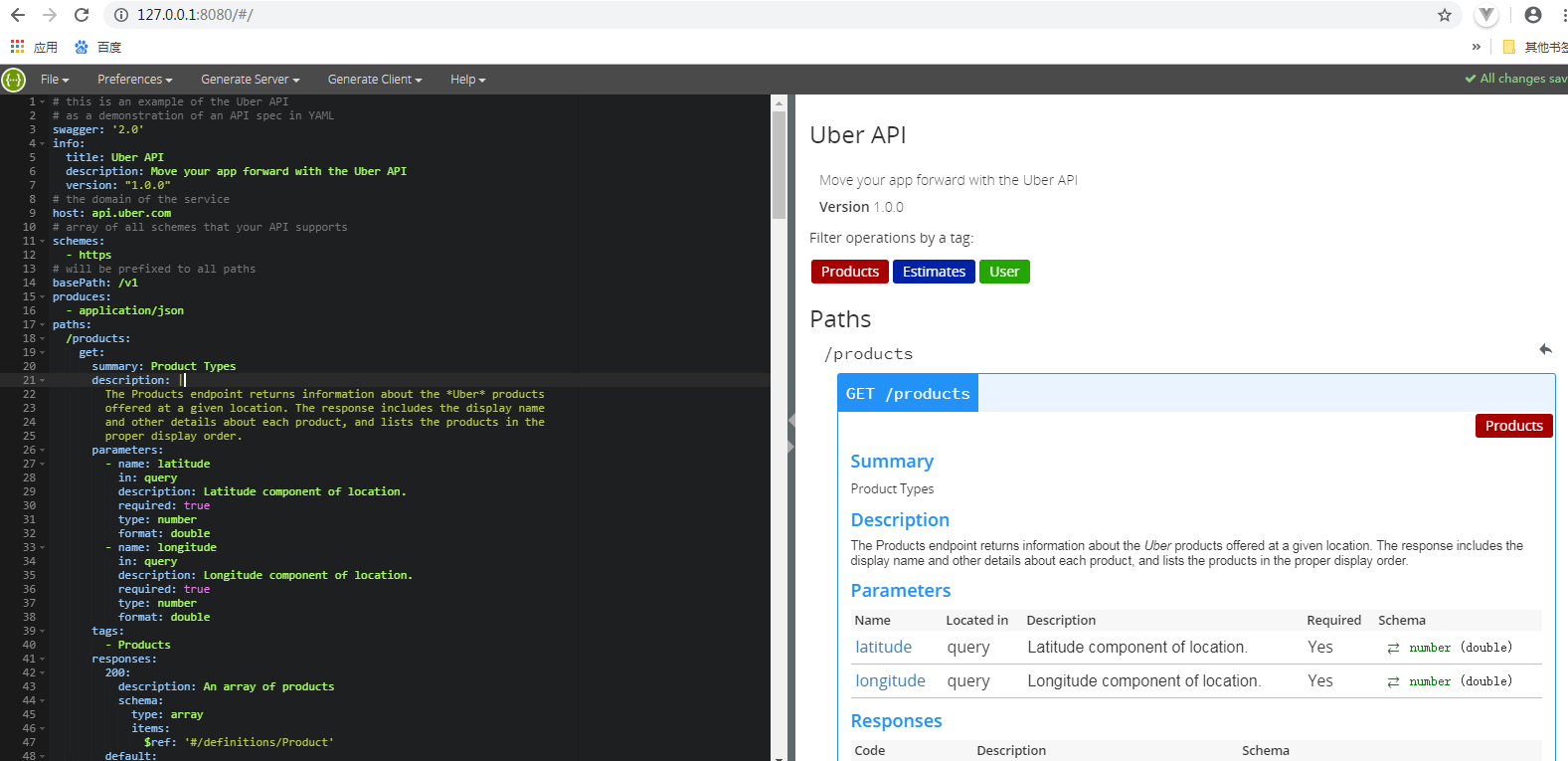Place cursor on 'basePath: /v1' line
The image size is (1568, 761).
(95, 283)
